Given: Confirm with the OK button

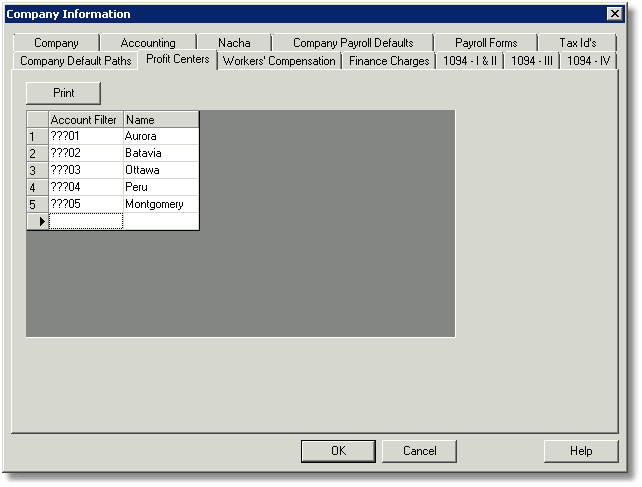Looking at the screenshot, I should point(338,451).
